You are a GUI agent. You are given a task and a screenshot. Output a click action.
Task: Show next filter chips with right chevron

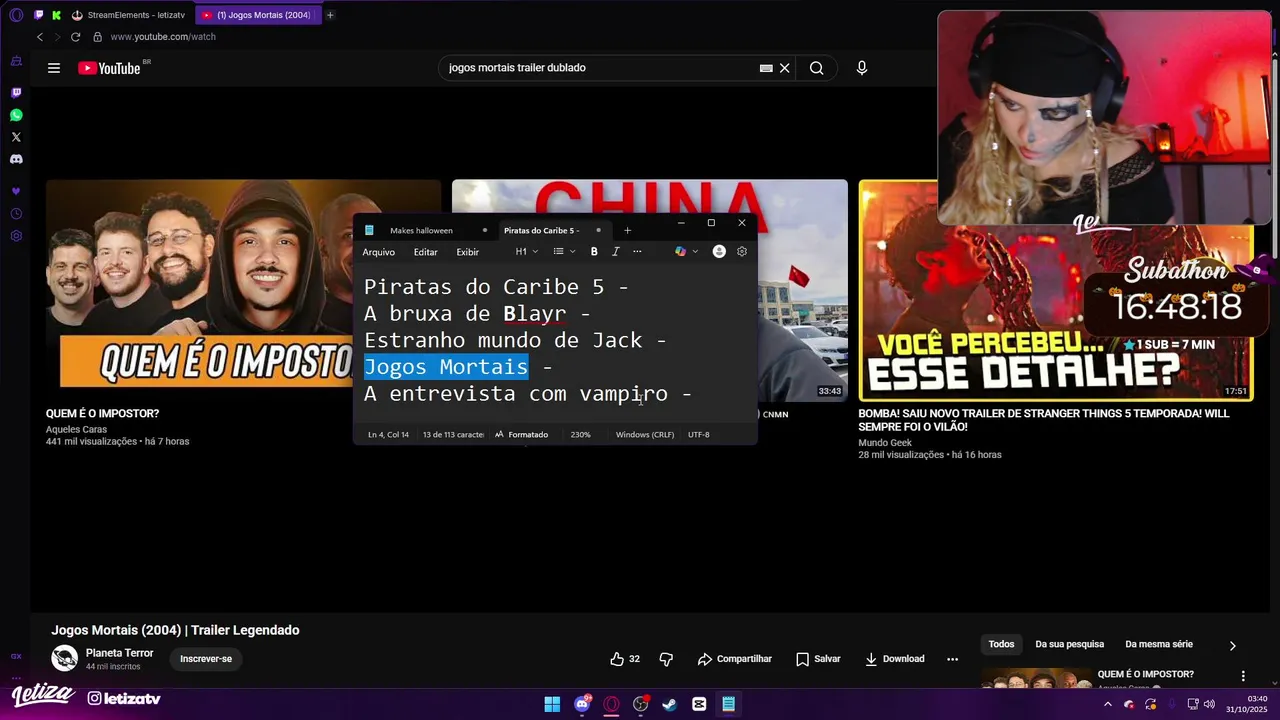(x=1233, y=646)
